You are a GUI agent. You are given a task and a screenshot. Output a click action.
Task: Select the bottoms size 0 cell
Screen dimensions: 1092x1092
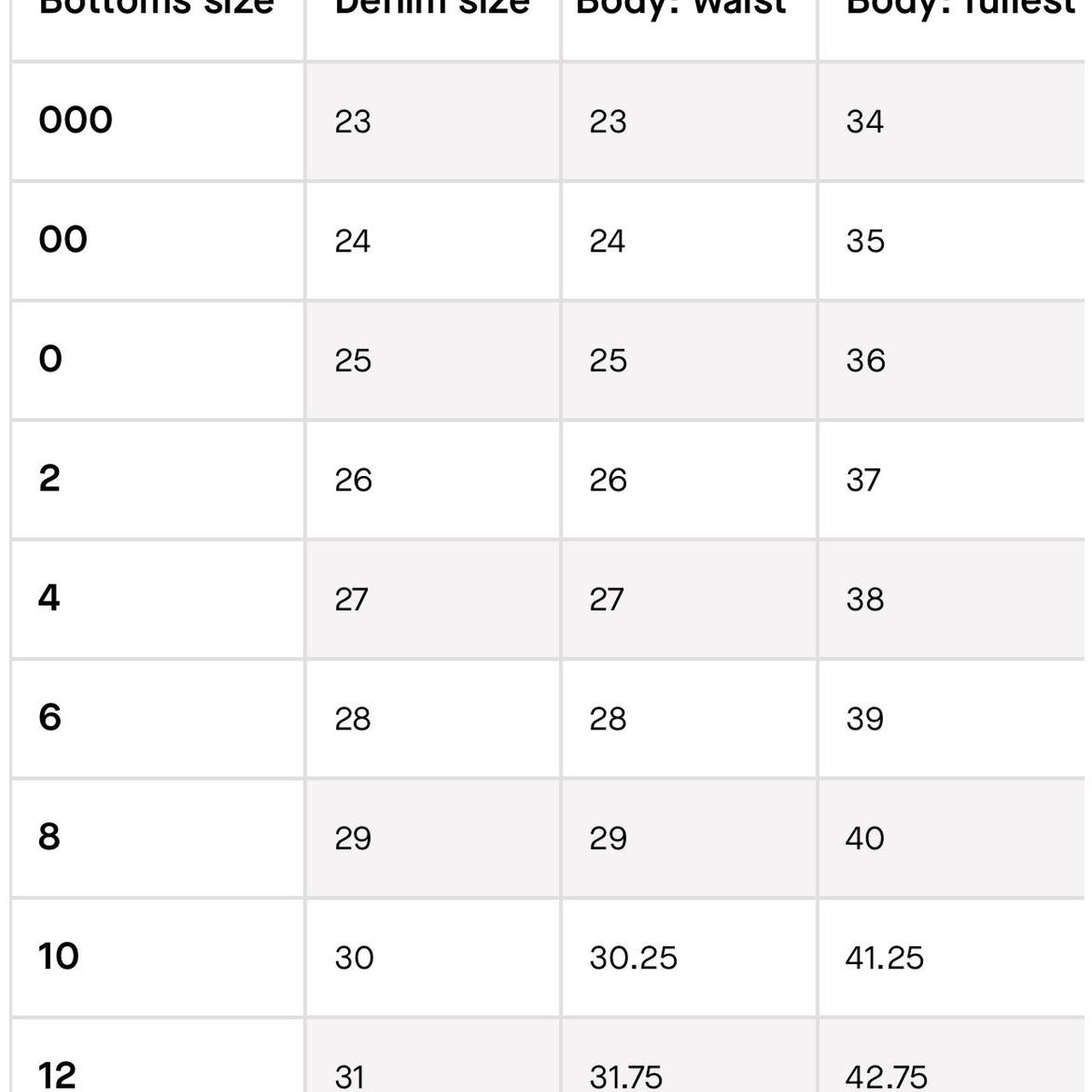point(158,360)
